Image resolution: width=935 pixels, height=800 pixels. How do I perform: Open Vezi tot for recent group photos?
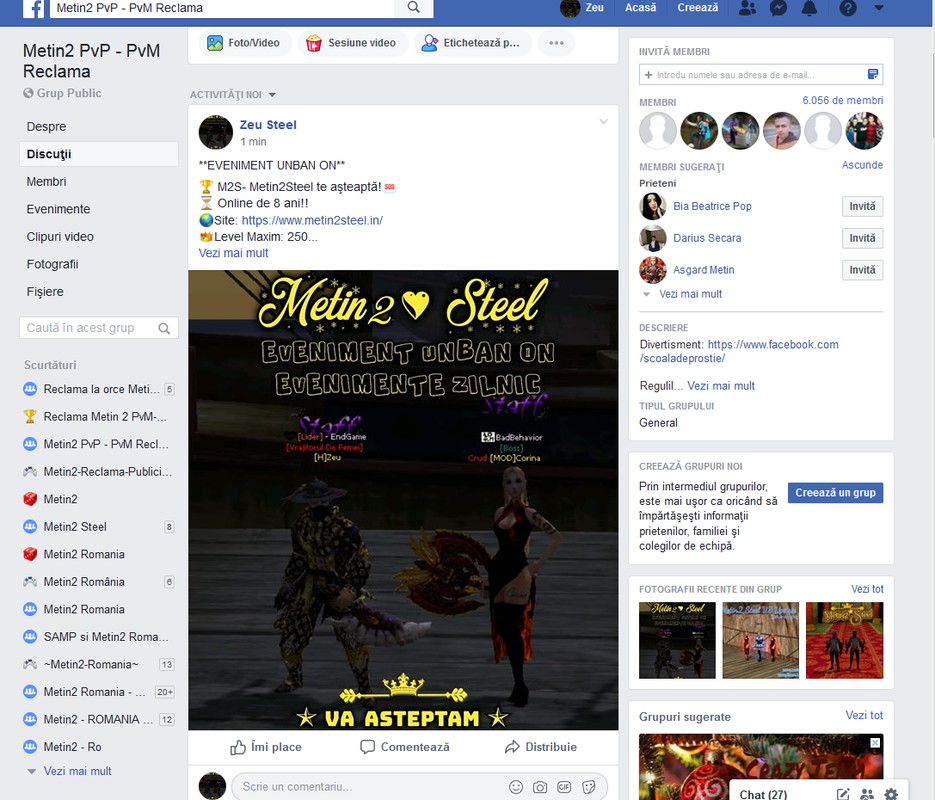[867, 589]
